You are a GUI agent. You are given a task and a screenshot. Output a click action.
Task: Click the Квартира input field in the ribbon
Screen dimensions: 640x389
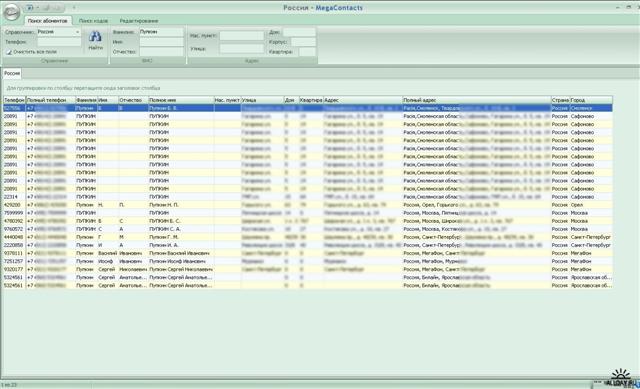pyautogui.click(x=307, y=52)
